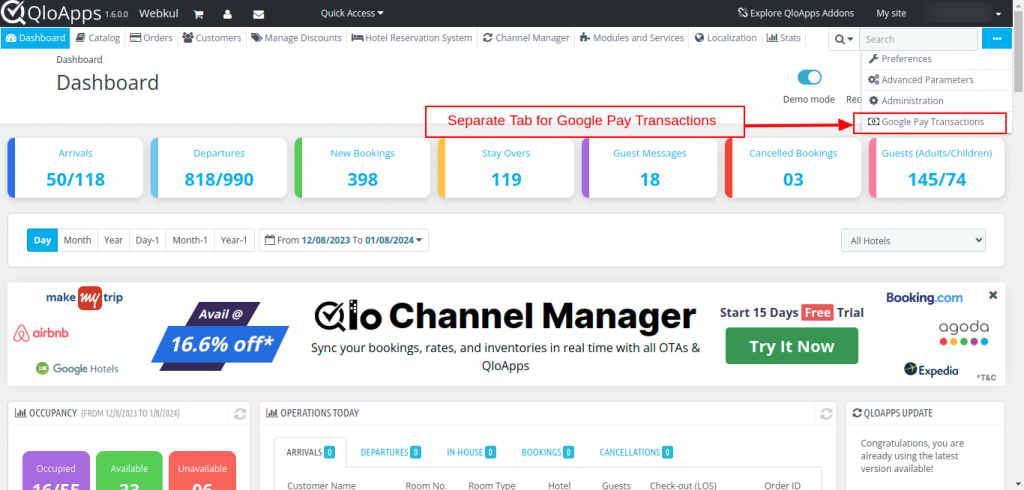
Task: Select the Day range button
Action: tap(42, 240)
